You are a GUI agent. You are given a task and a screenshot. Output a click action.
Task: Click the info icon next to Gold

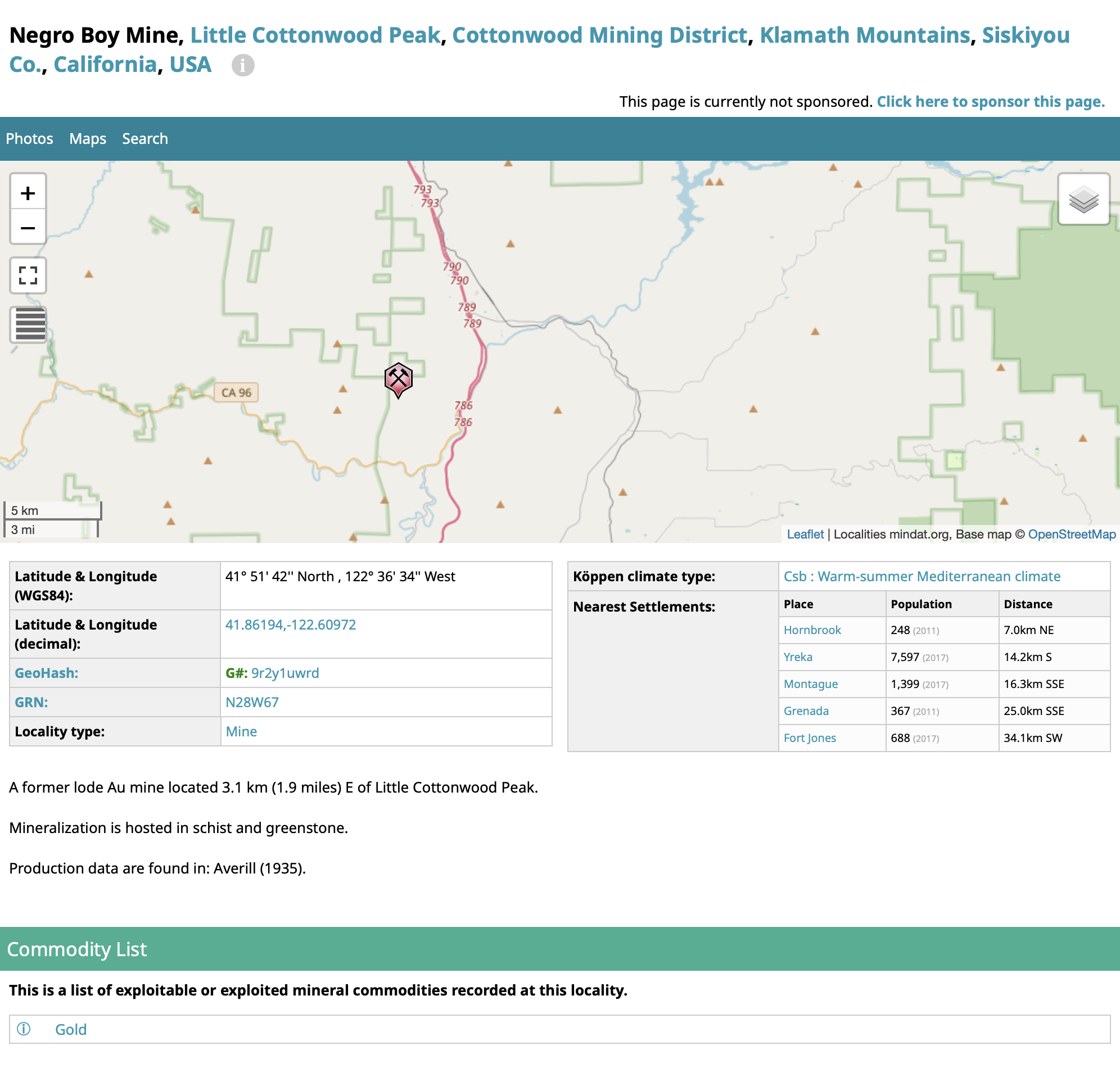(24, 1029)
